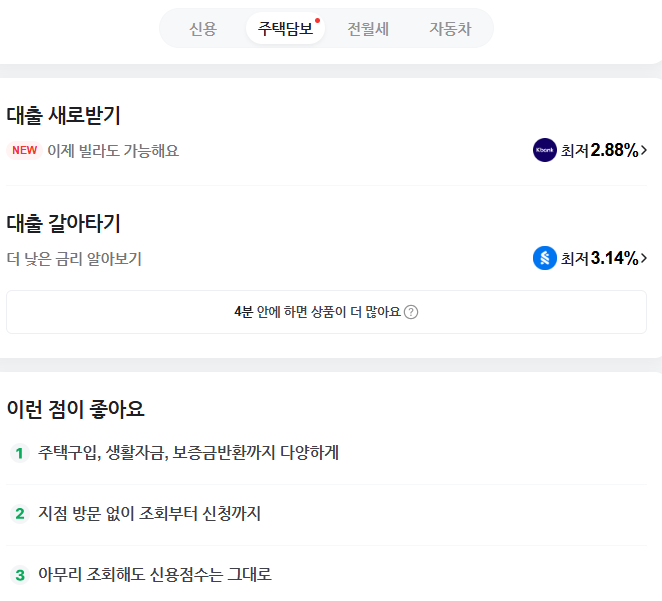The width and height of the screenshot is (662, 601).
Task: Click the green number 2 badge
Action: 19,514
